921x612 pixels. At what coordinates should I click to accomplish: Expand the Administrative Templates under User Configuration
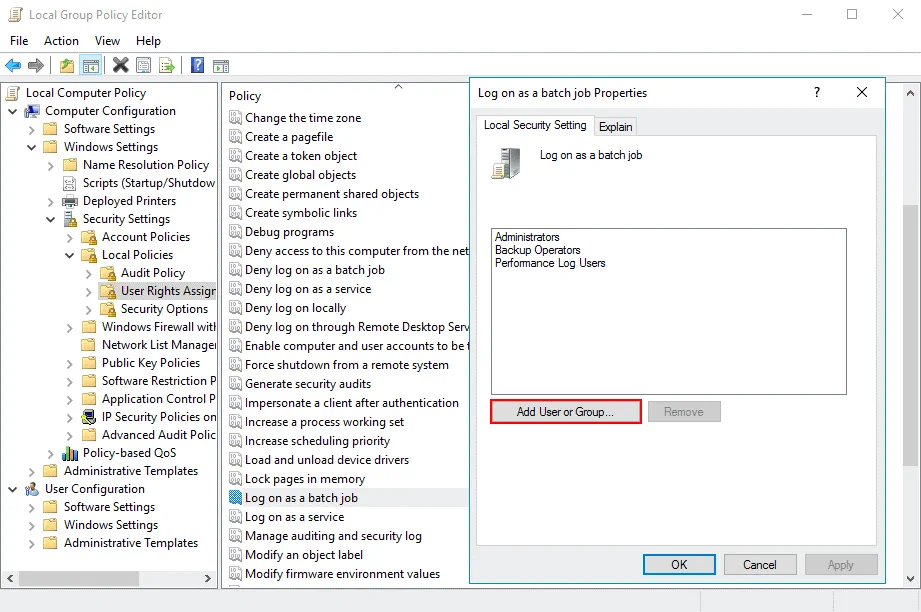click(x=31, y=543)
